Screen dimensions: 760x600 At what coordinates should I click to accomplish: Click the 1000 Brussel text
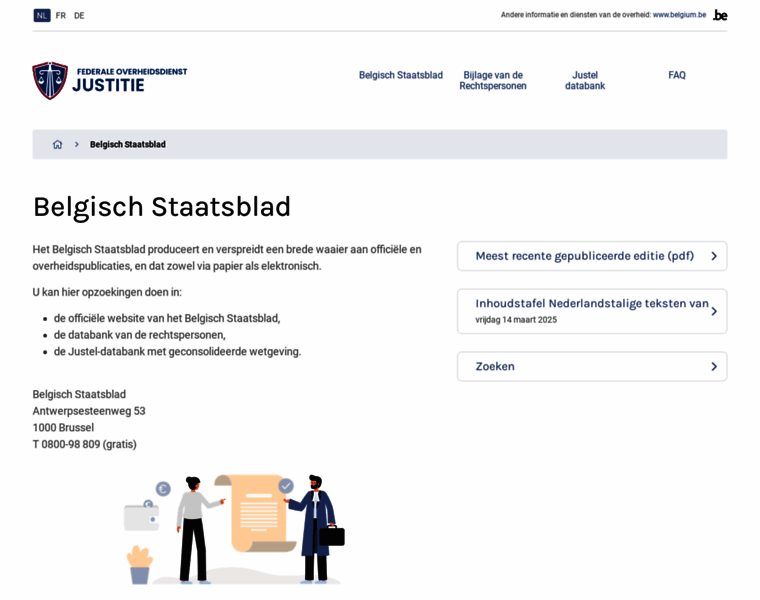coord(63,427)
